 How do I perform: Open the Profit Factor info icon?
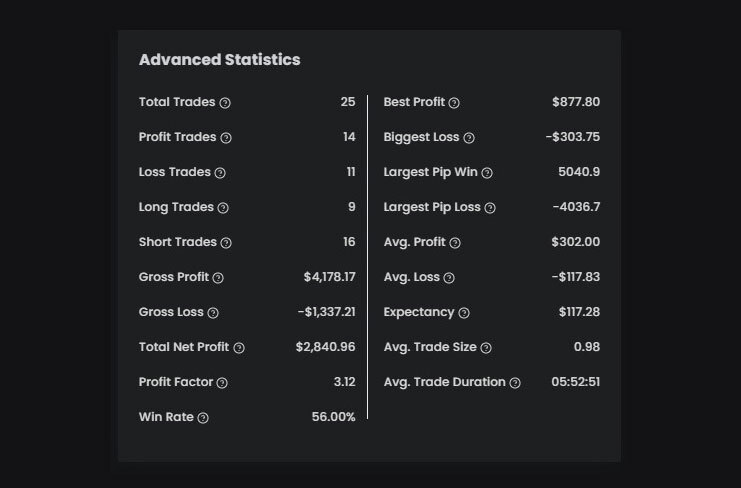point(222,383)
